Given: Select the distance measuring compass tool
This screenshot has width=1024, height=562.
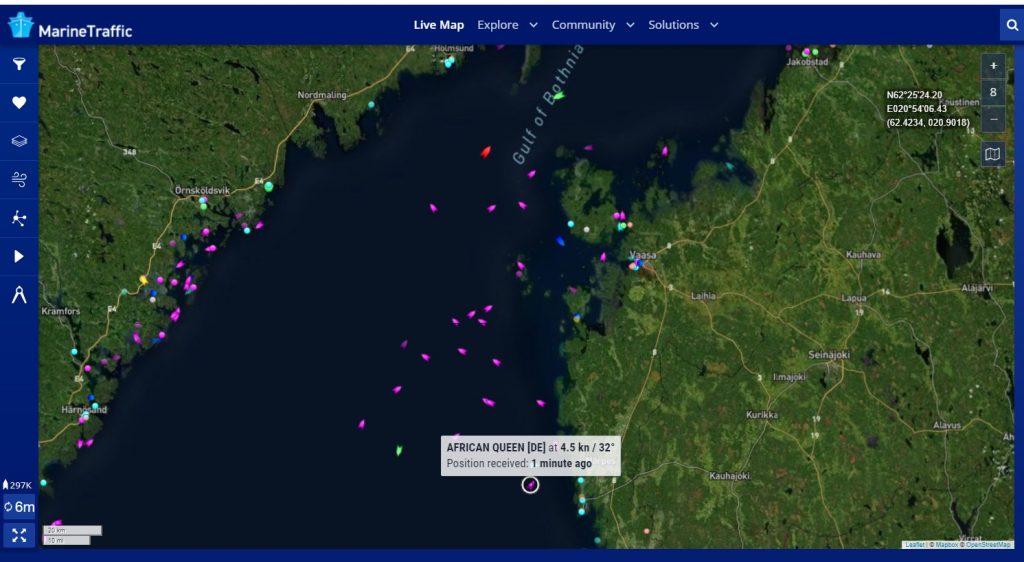Looking at the screenshot, I should coord(19,295).
